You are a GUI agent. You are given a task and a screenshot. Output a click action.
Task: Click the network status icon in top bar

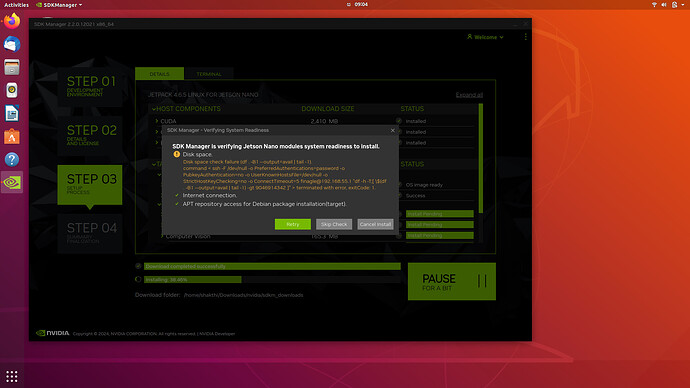(654, 4)
